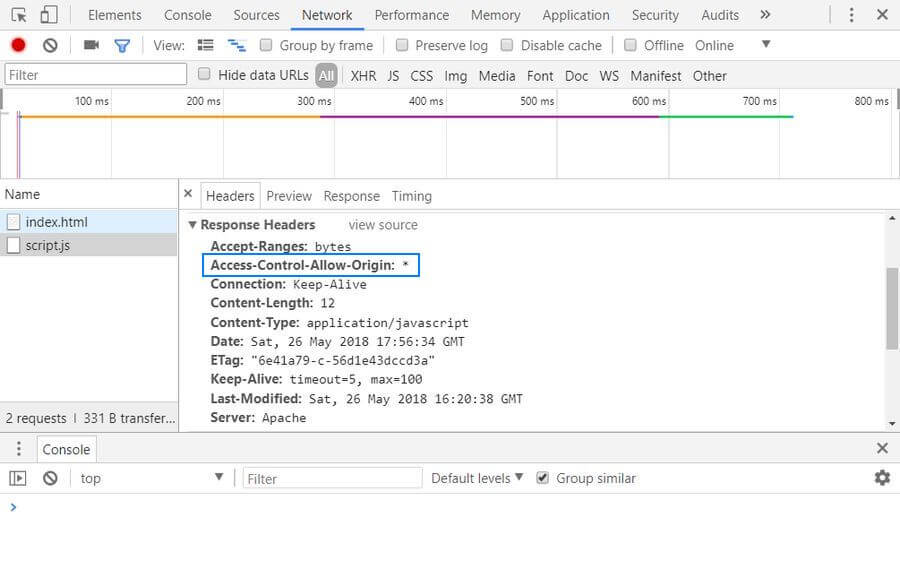Viewport: 900px width, 561px height.
Task: Filter requests by Doc type
Action: (x=576, y=76)
